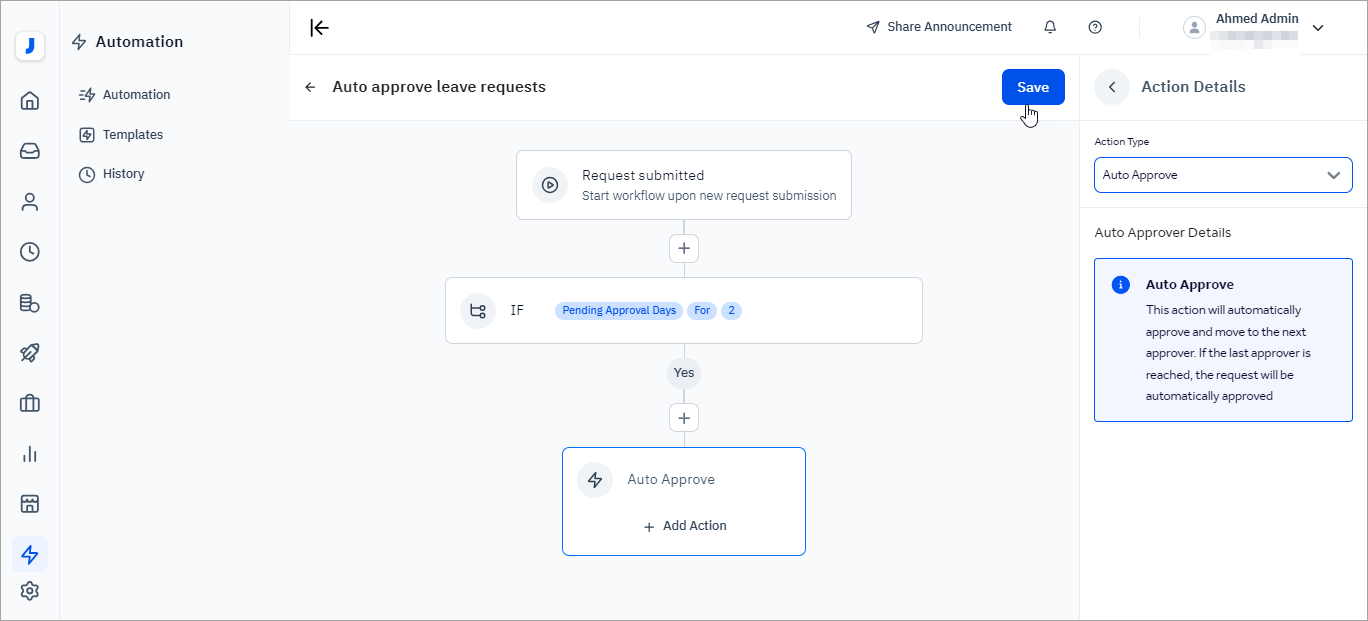Screen dimensions: 1368x621
Task: Select the inbox requests icon in sidebar
Action: 30,151
